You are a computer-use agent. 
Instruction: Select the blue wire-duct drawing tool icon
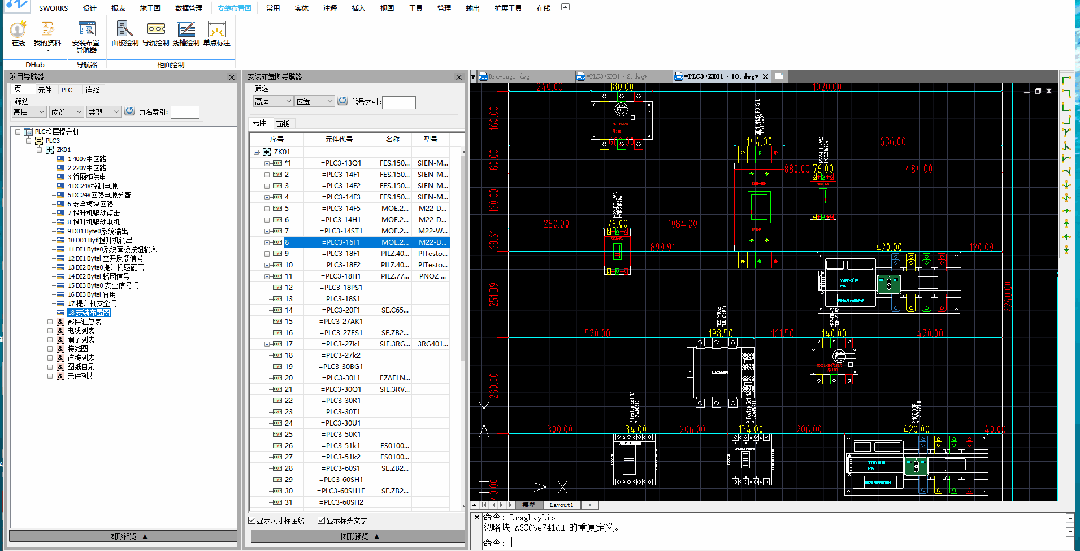tap(187, 30)
